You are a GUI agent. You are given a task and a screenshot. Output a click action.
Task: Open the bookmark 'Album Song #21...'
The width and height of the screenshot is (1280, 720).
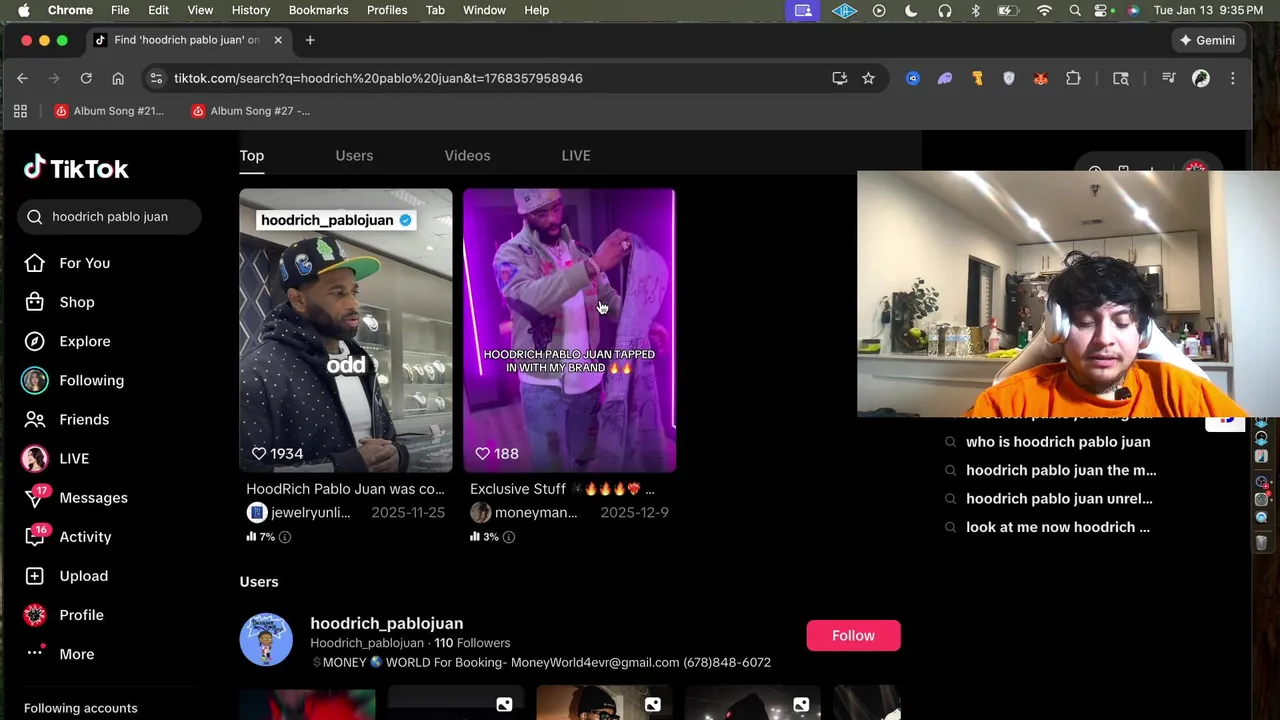(109, 111)
